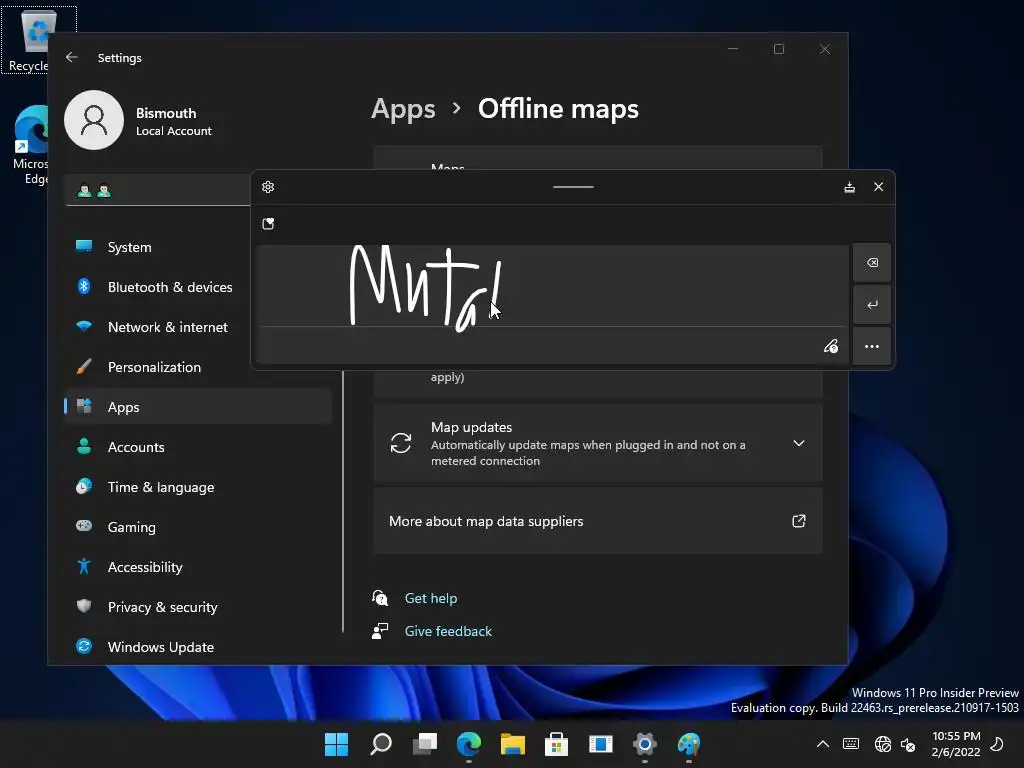Screen dimensions: 1024x768
Task: Open Personalization settings category
Action: [x=197, y=366]
